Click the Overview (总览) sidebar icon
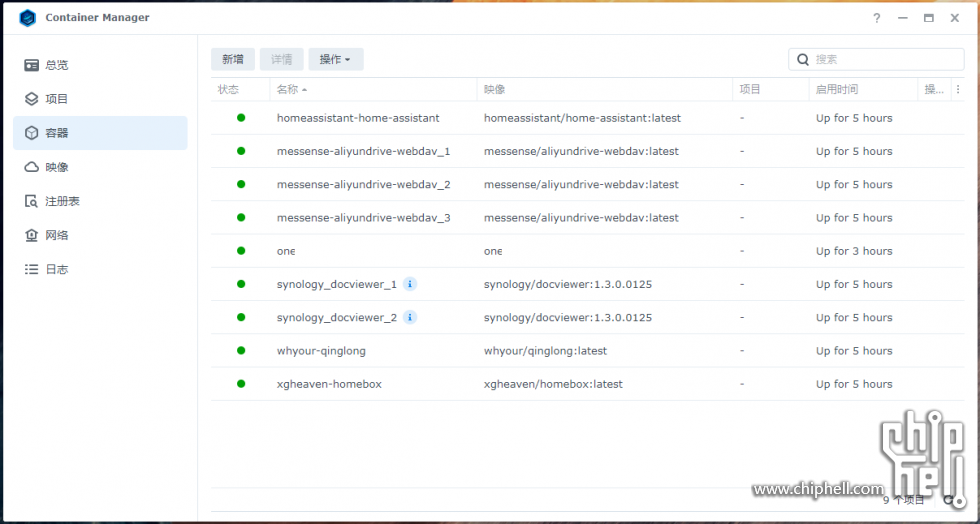 (31, 65)
